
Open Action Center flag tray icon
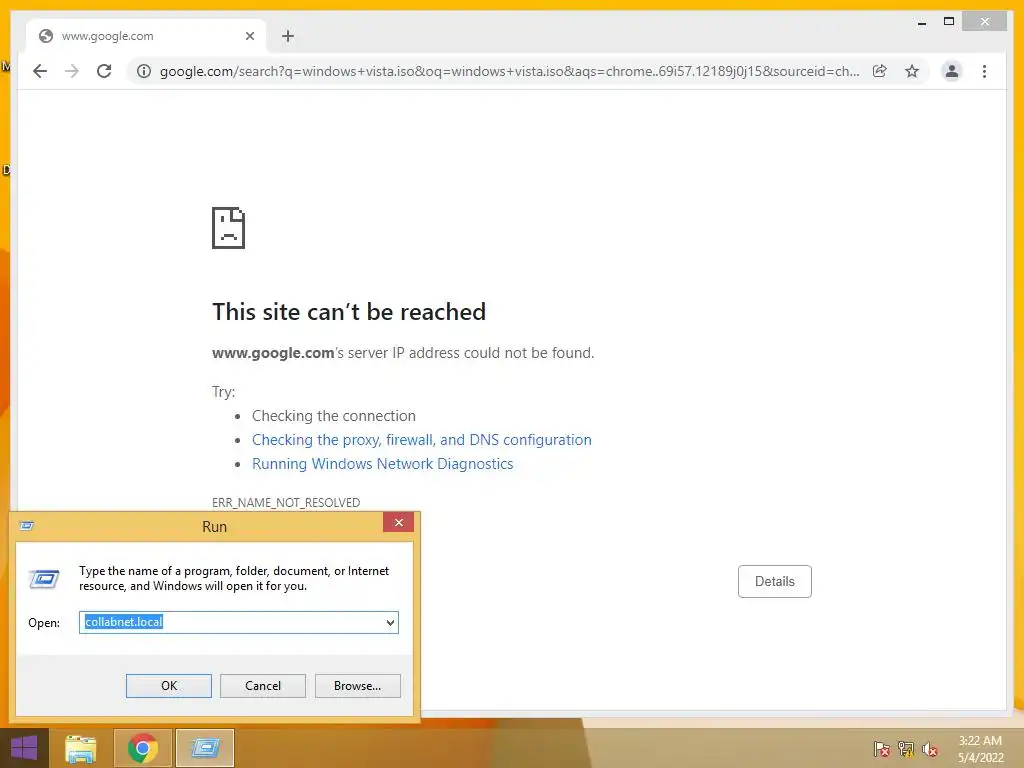coord(881,748)
